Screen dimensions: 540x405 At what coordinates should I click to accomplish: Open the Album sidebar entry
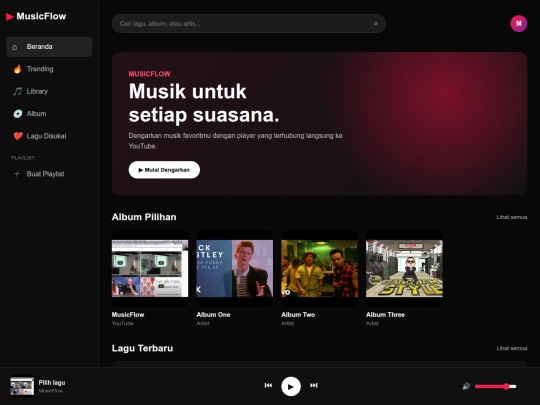click(x=49, y=114)
